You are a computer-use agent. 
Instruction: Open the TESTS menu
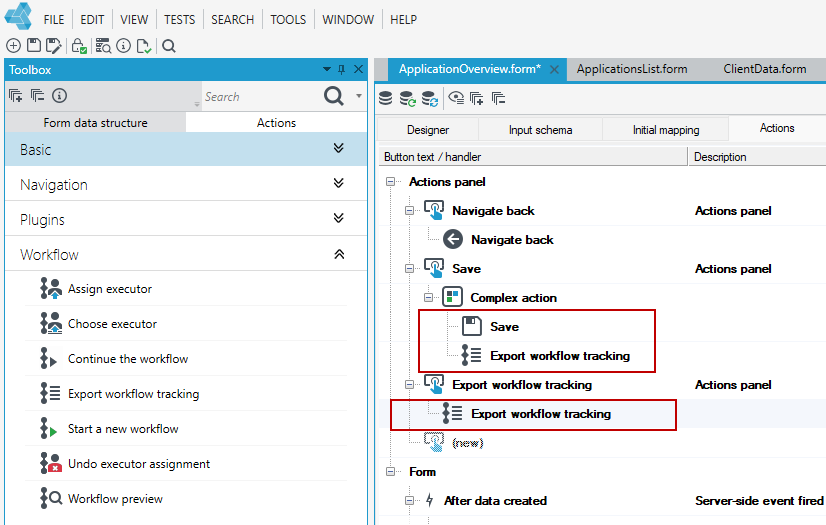180,19
